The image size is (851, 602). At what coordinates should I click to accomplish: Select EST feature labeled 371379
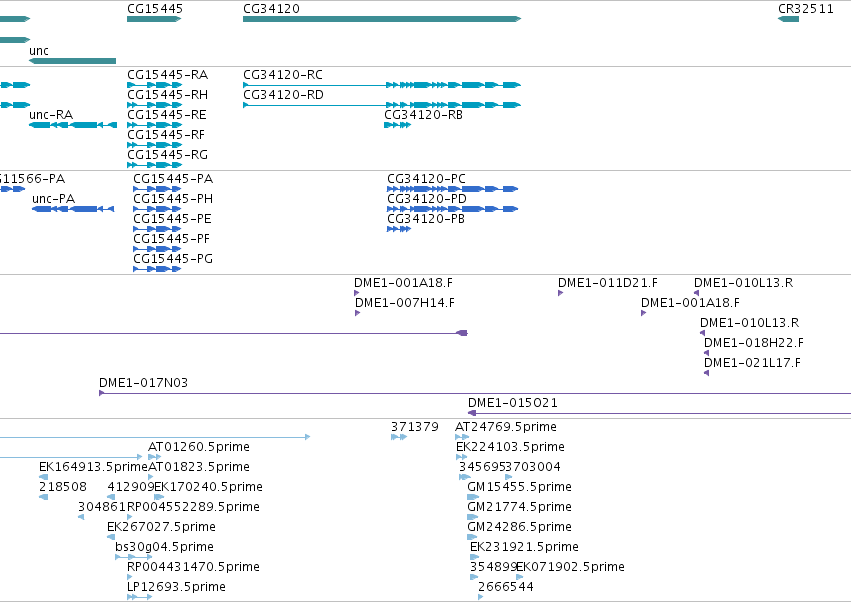[x=415, y=427]
